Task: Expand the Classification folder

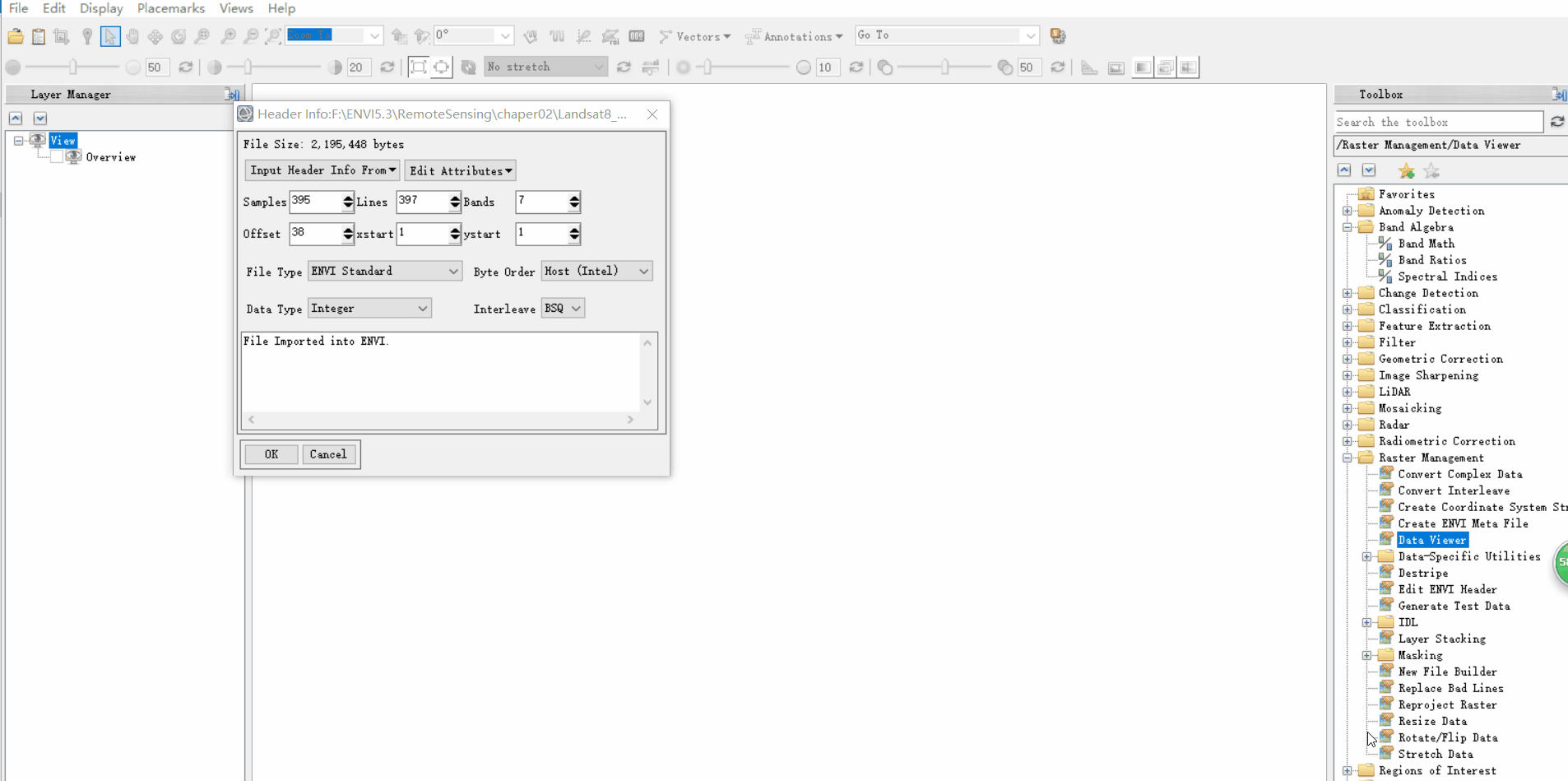Action: click(1348, 309)
